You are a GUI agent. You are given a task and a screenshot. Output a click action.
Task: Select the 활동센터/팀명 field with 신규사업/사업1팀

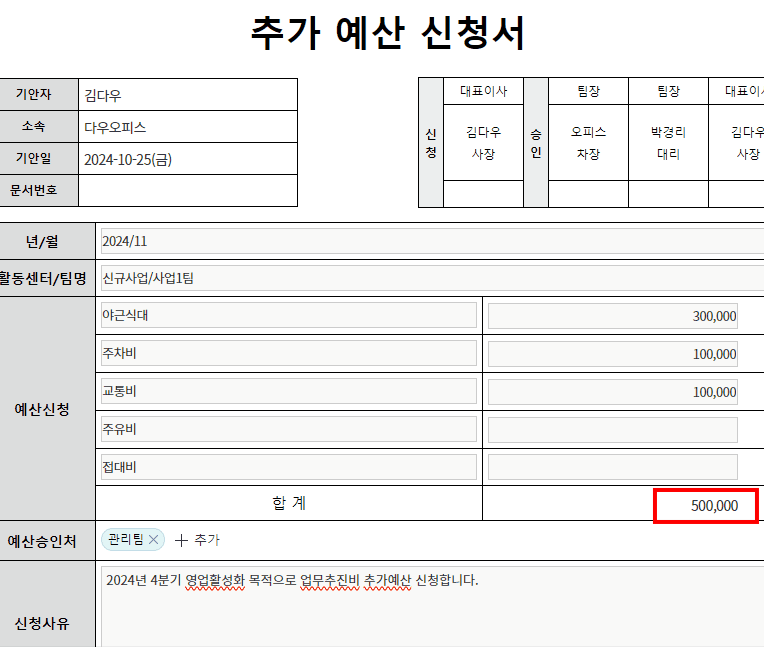[430, 278]
